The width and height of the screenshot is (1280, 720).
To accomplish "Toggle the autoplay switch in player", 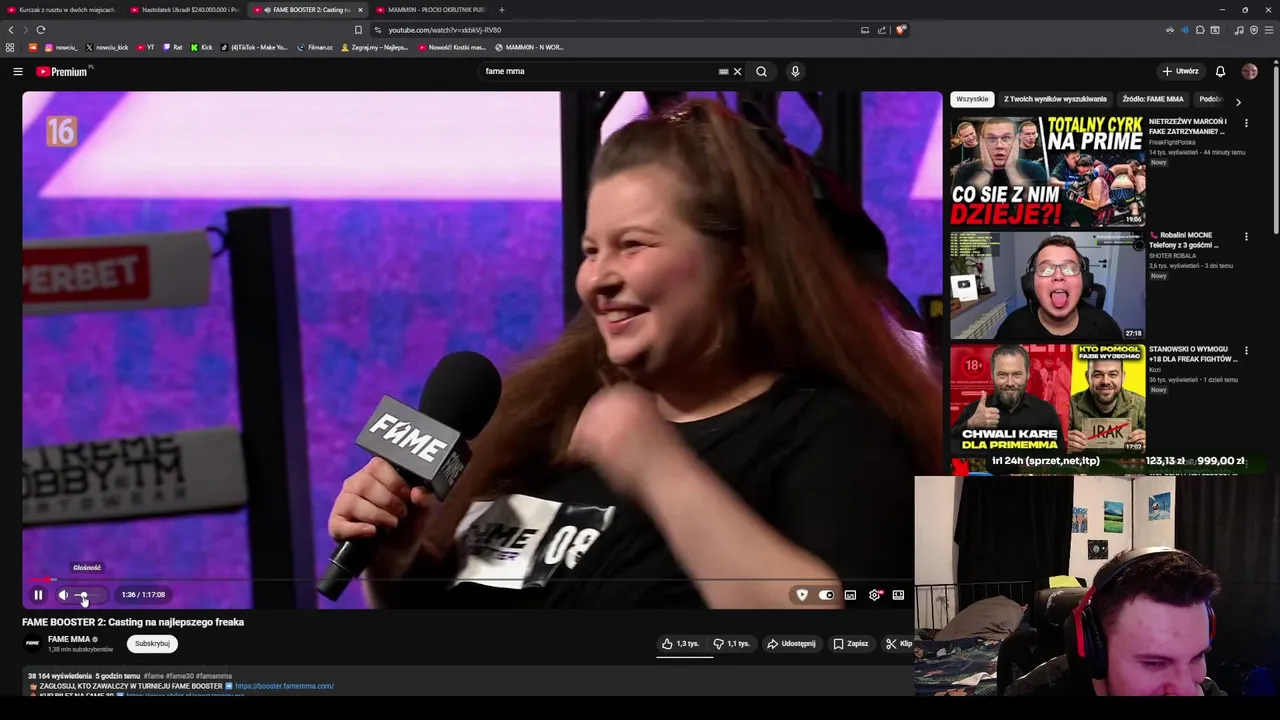I will (x=826, y=595).
